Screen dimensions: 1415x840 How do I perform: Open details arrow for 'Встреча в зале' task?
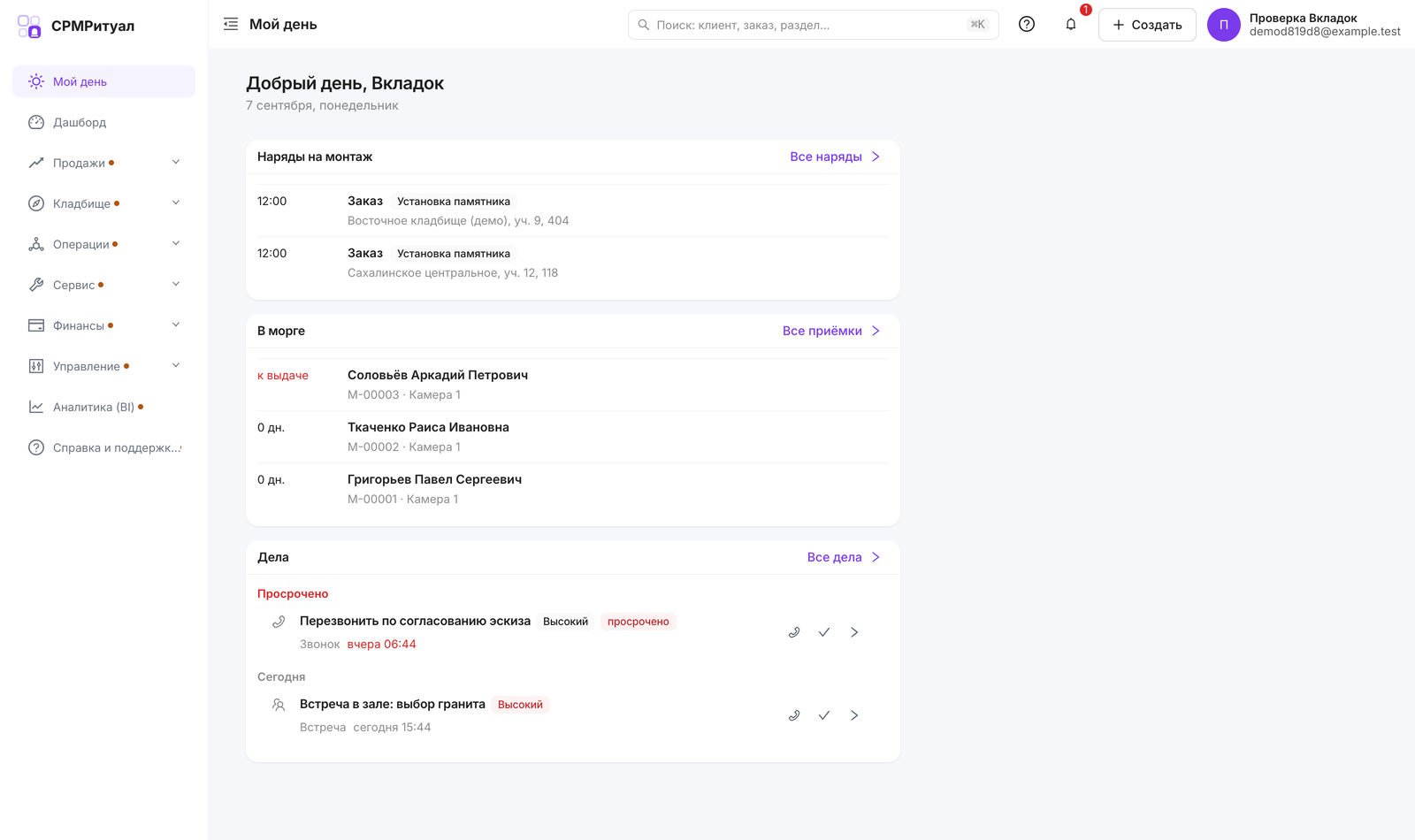(854, 715)
